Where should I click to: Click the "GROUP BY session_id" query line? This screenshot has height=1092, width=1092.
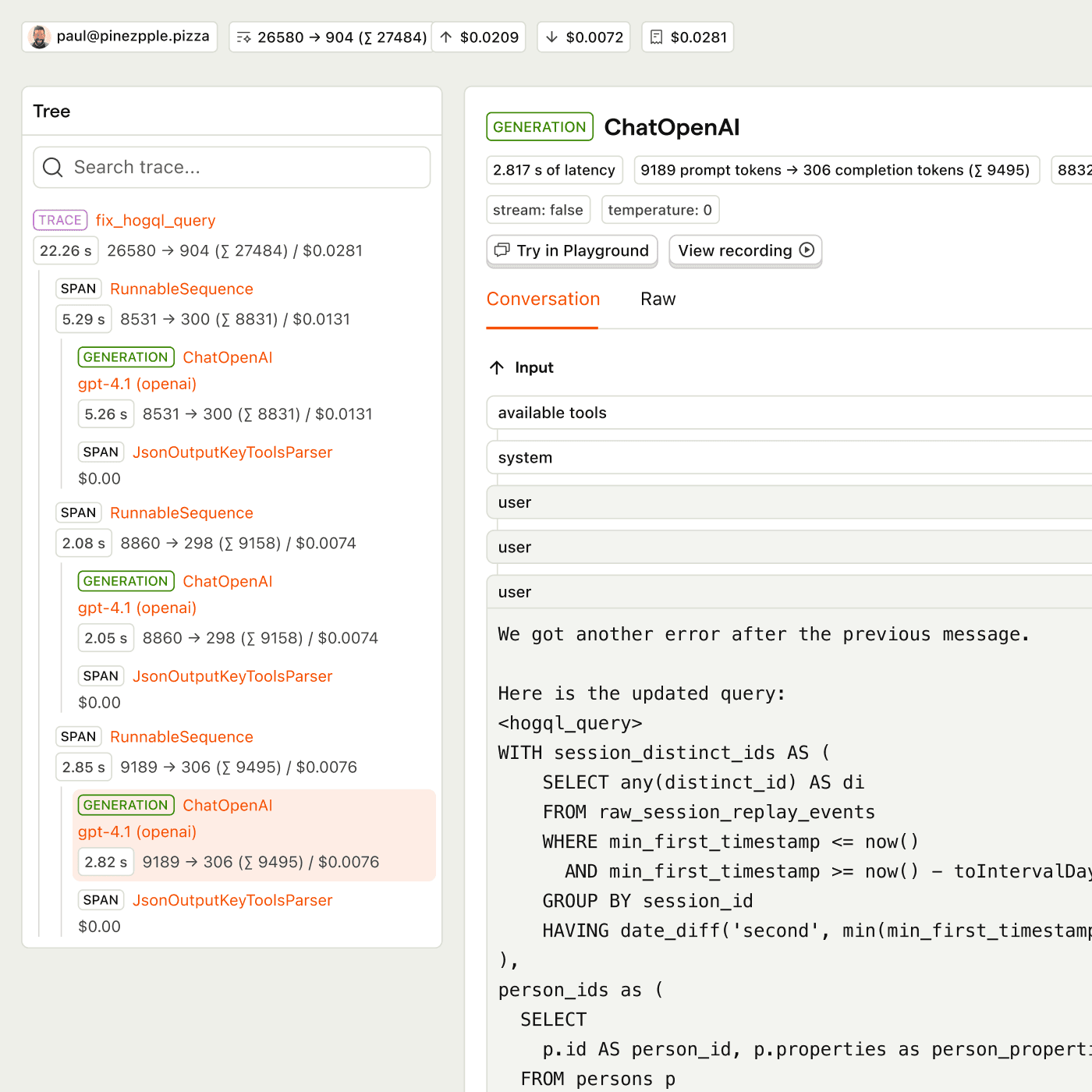[x=648, y=902]
